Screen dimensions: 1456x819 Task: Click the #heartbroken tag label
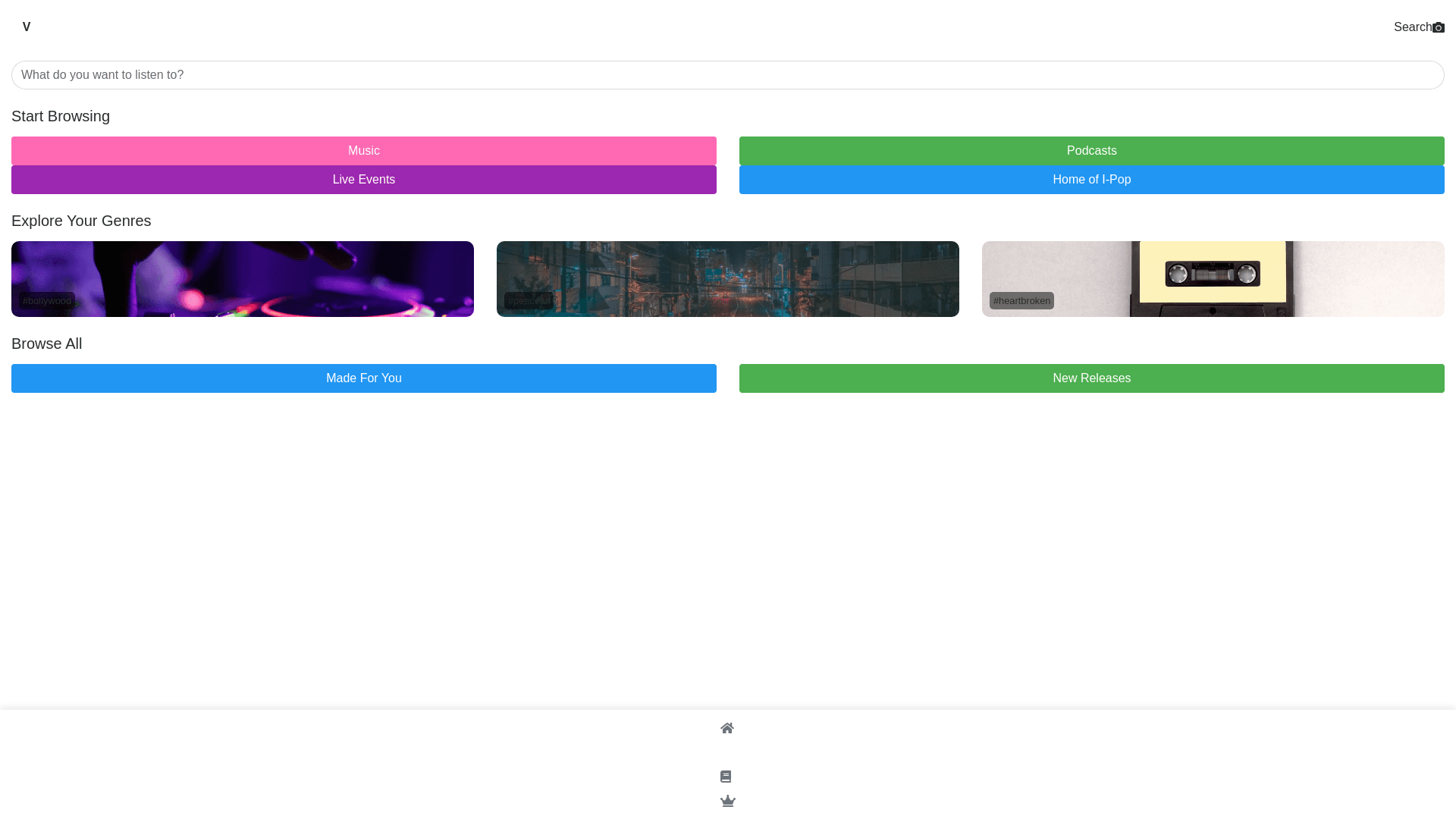pyautogui.click(x=1021, y=301)
